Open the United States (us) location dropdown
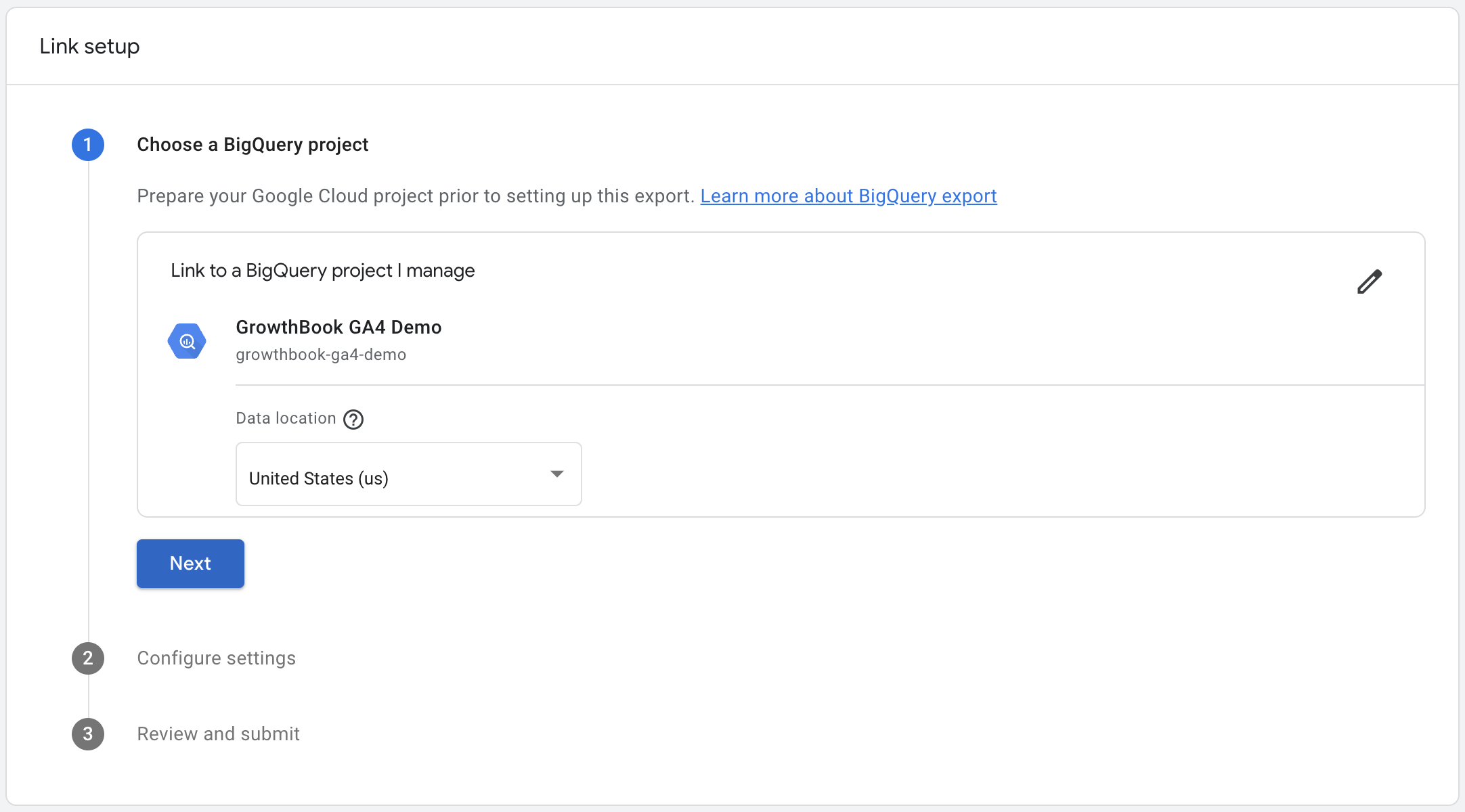This screenshot has width=1465, height=812. click(x=409, y=474)
